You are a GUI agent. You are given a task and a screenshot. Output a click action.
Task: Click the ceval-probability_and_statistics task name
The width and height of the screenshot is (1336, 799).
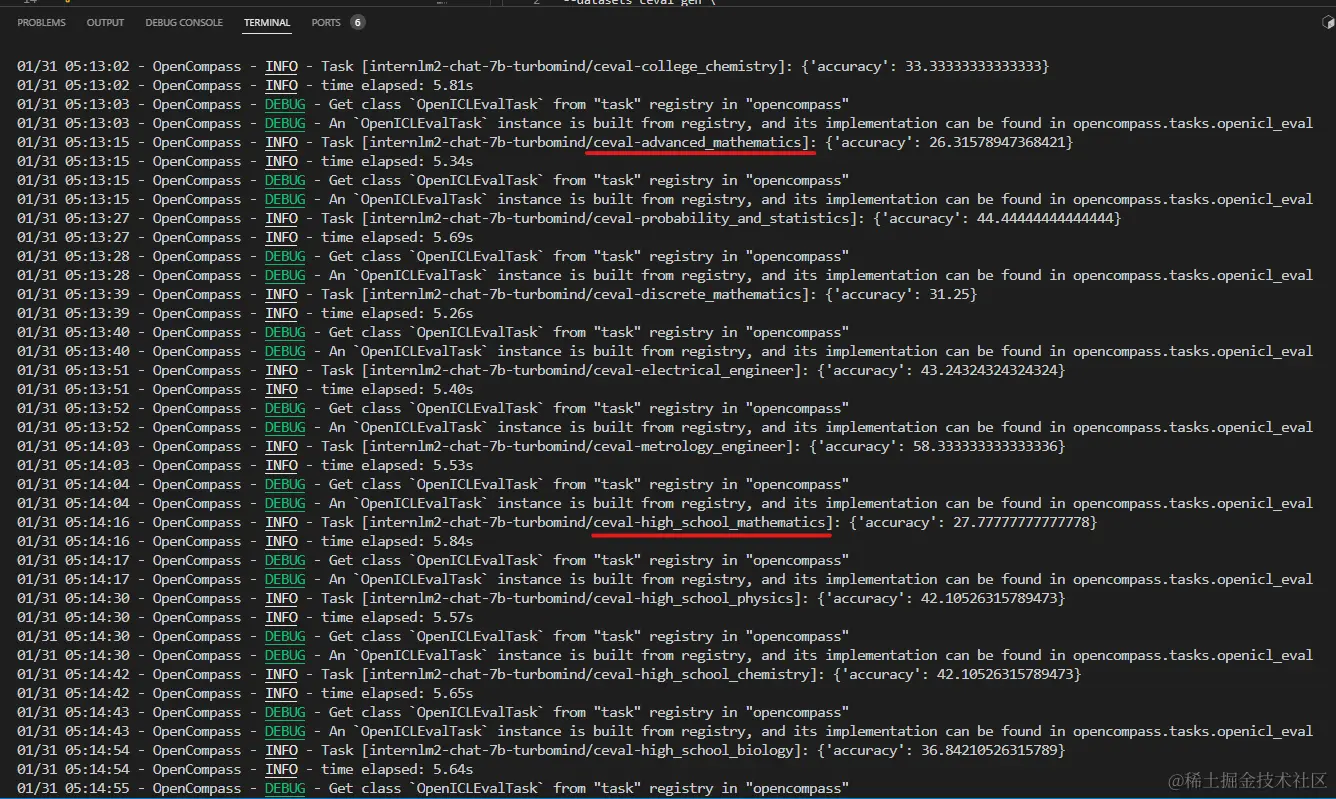pyautogui.click(x=721, y=218)
